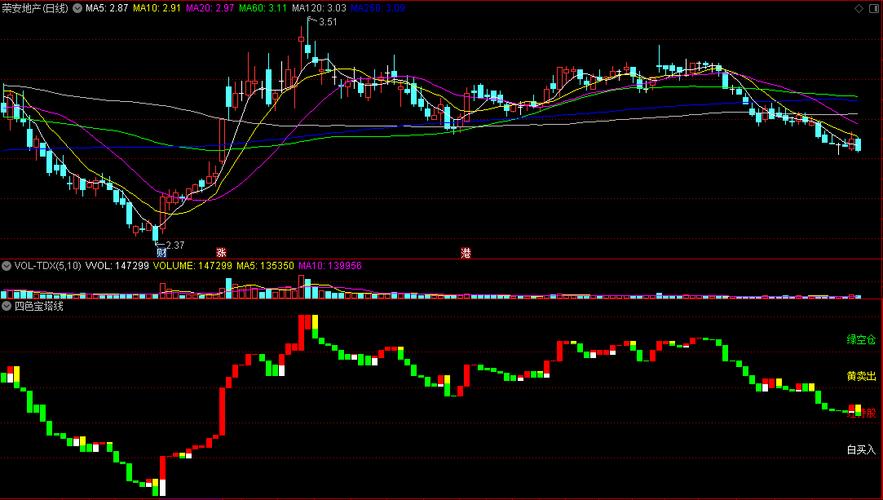883x500 pixels.
Task: Click the blue MA250 label
Action: [379, 7]
